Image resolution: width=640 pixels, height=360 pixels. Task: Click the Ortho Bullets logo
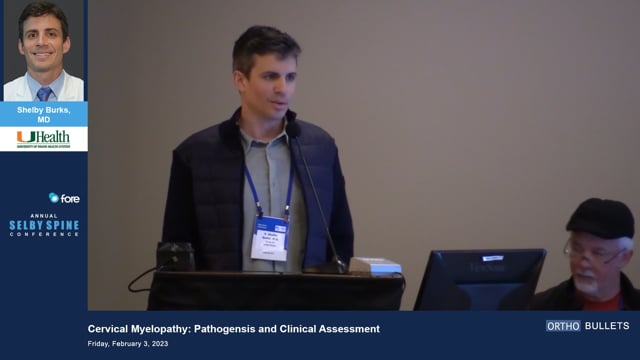587,326
